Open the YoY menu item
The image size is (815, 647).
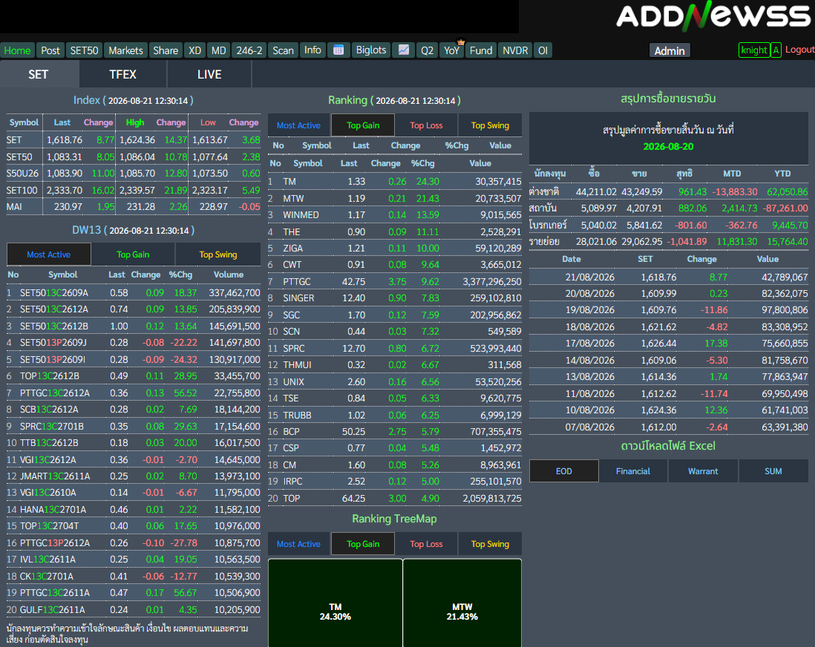point(452,50)
